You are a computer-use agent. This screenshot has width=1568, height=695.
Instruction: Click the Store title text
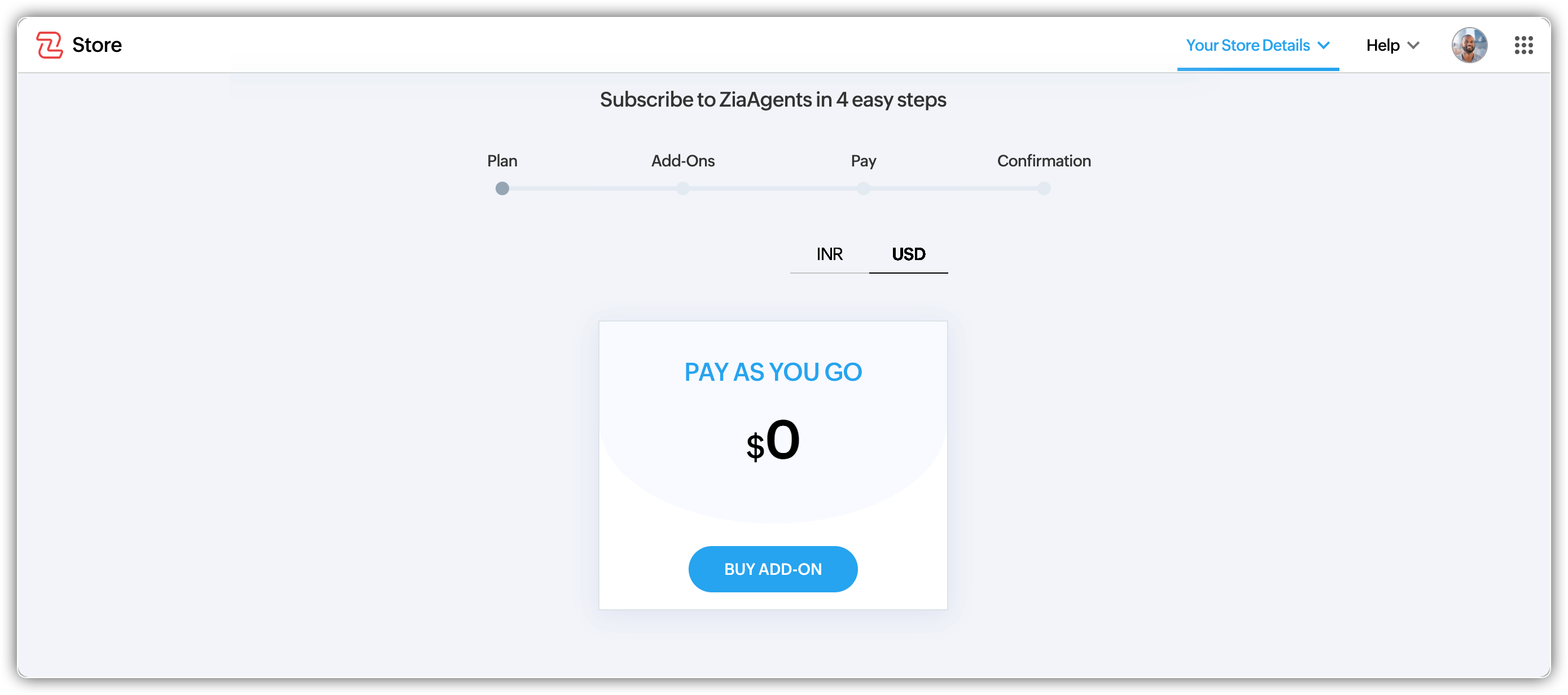[97, 45]
